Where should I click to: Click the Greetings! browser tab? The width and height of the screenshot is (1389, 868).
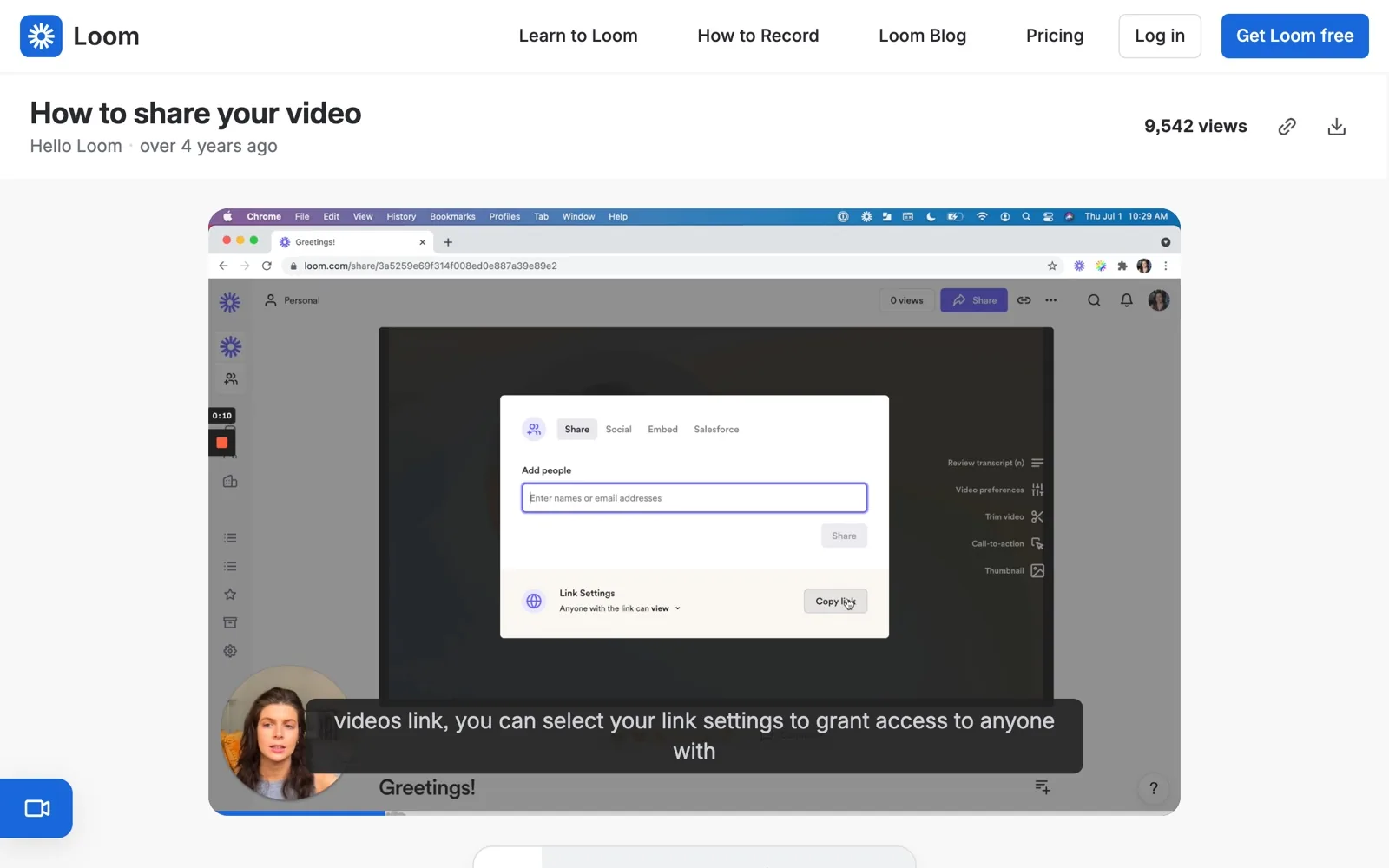(x=352, y=242)
